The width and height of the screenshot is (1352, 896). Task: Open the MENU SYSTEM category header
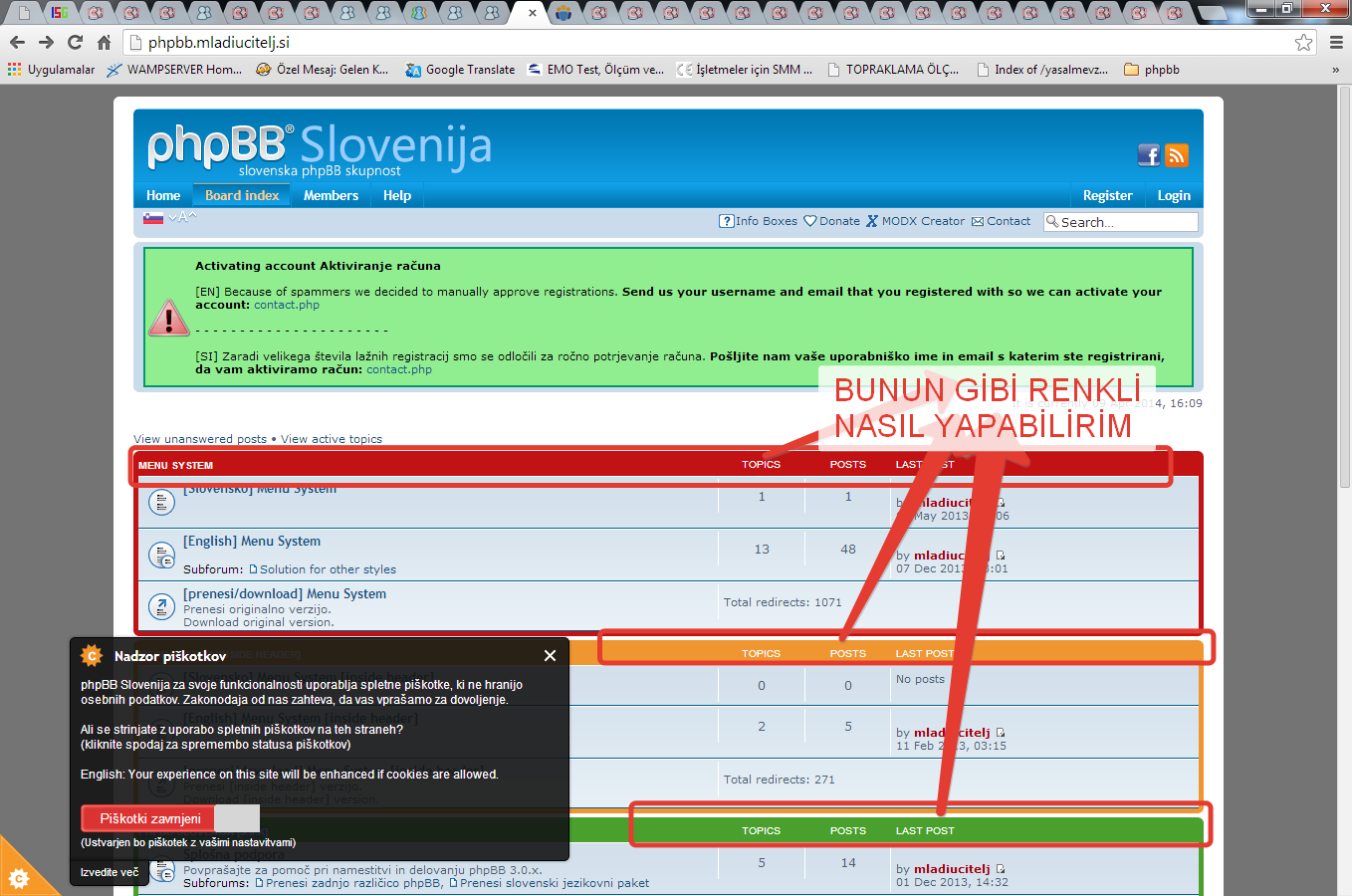click(x=175, y=466)
